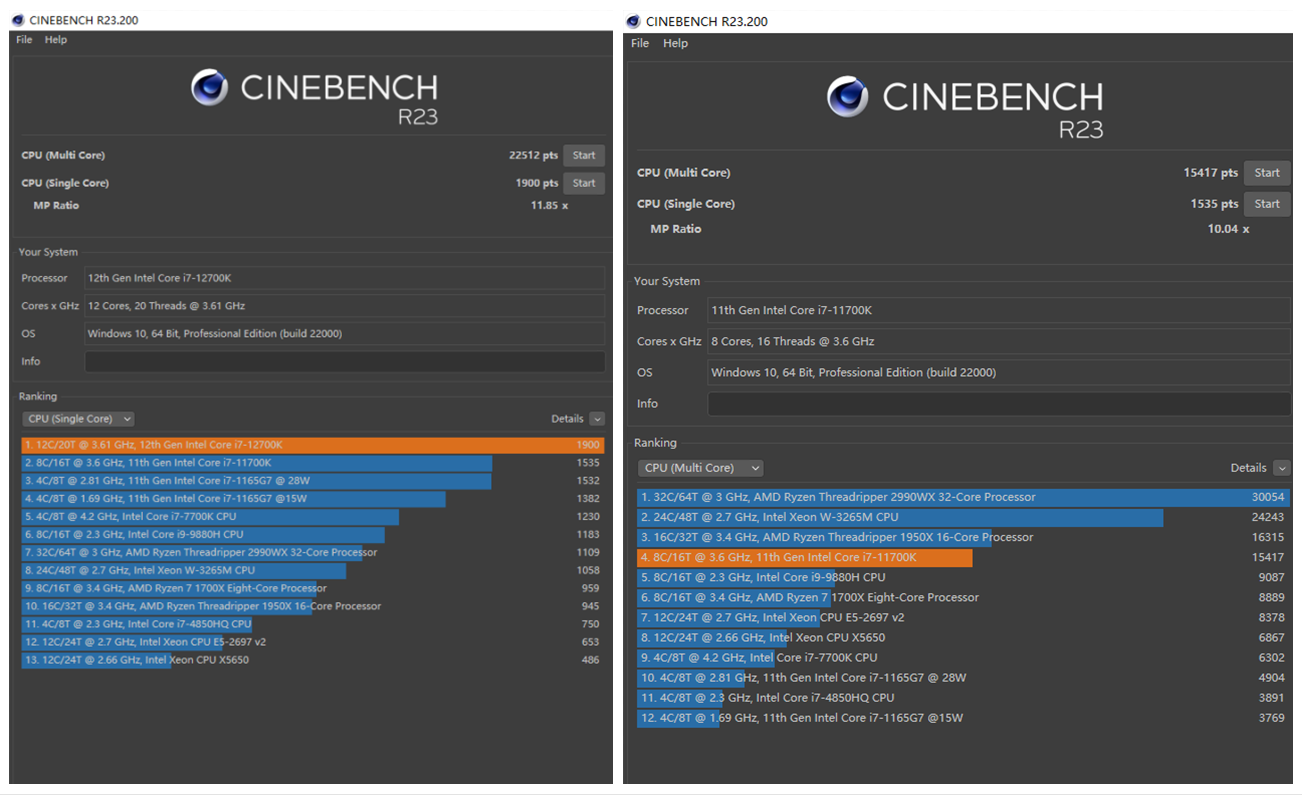Select the orange i7-11700K row scoring 15417
This screenshot has width=1302, height=795.
964,557
